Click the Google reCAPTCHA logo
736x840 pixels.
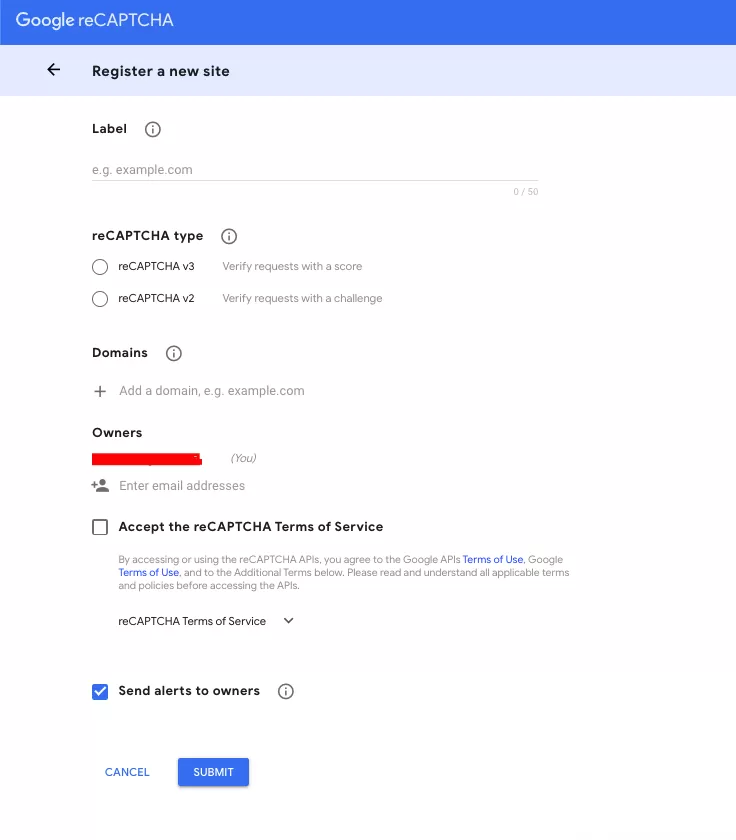[94, 20]
